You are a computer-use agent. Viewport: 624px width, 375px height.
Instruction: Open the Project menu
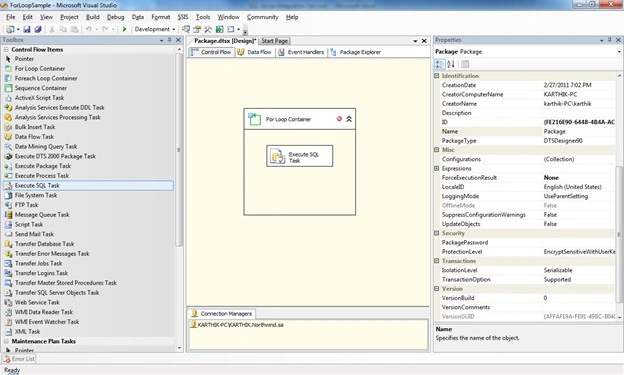pos(69,17)
